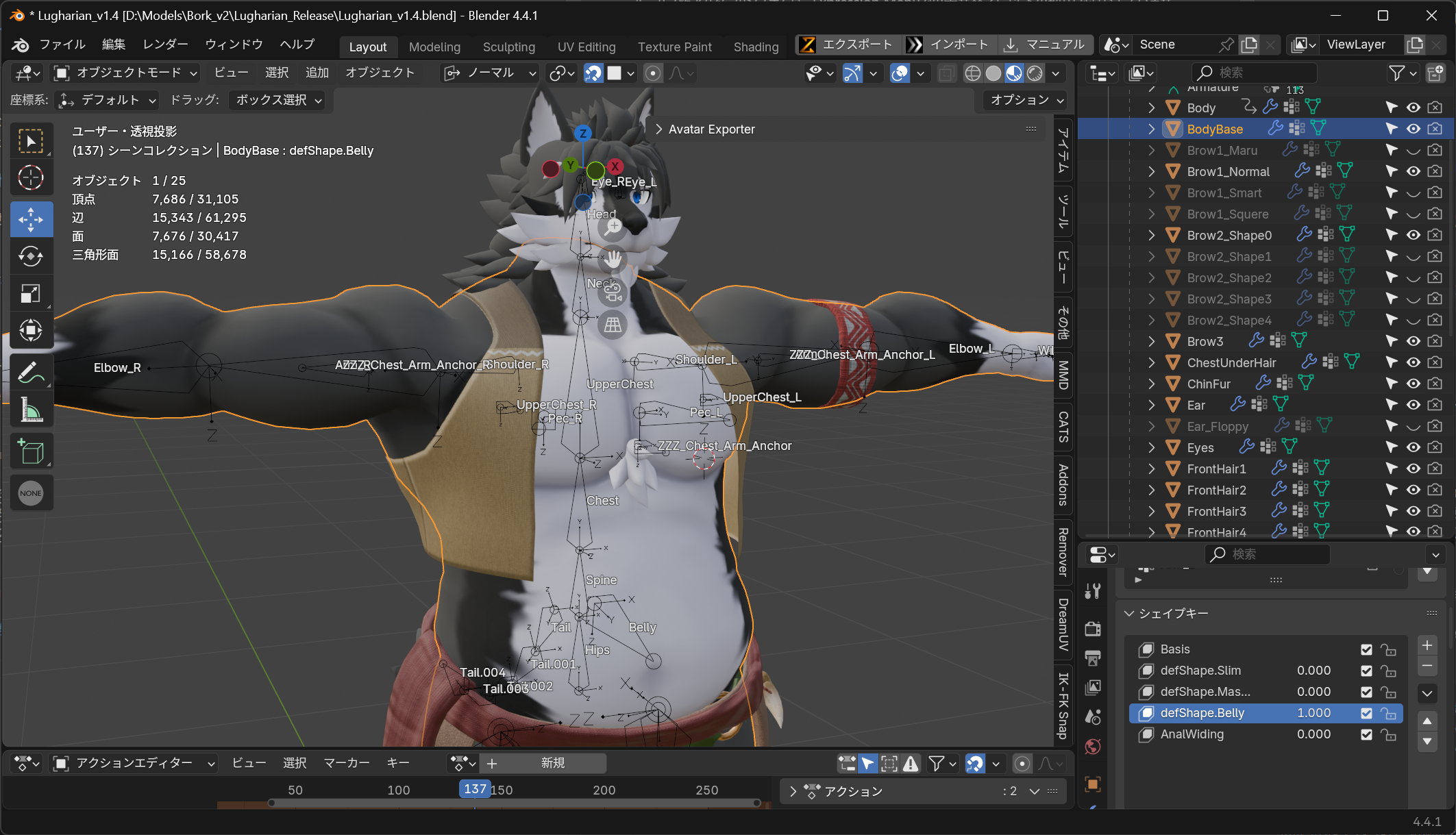This screenshot has width=1456, height=835.
Task: Select the Annotate pencil tool
Action: tap(31, 373)
